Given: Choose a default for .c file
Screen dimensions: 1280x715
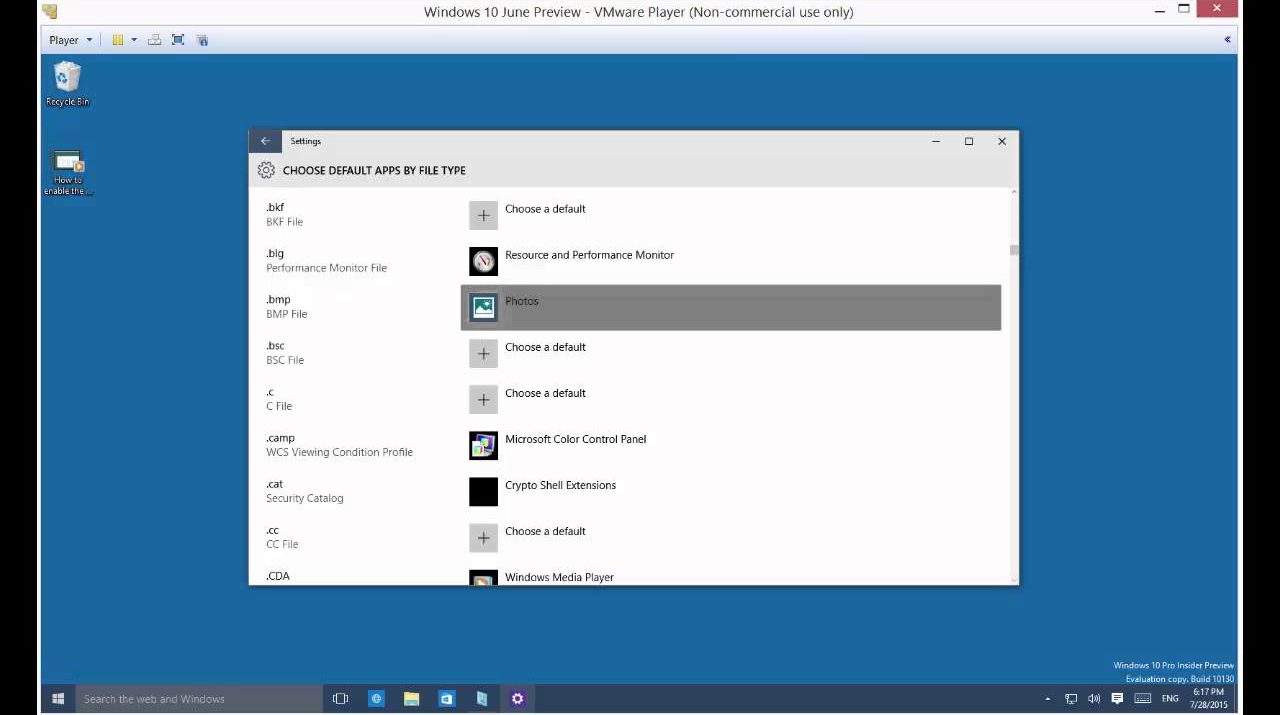Looking at the screenshot, I should (x=545, y=394).
